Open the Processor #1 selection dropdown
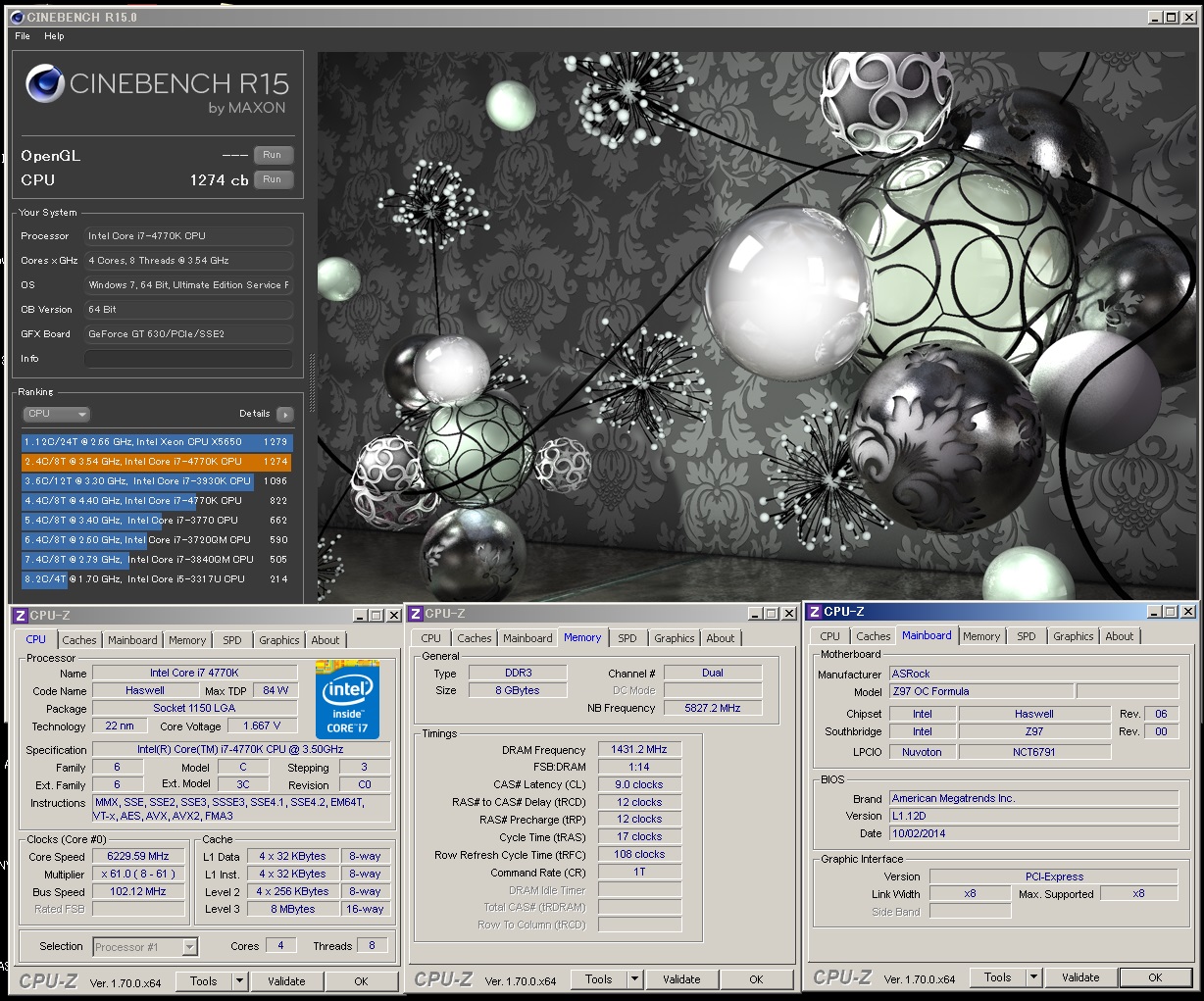Viewport: 1204px width, 1001px height. click(146, 947)
